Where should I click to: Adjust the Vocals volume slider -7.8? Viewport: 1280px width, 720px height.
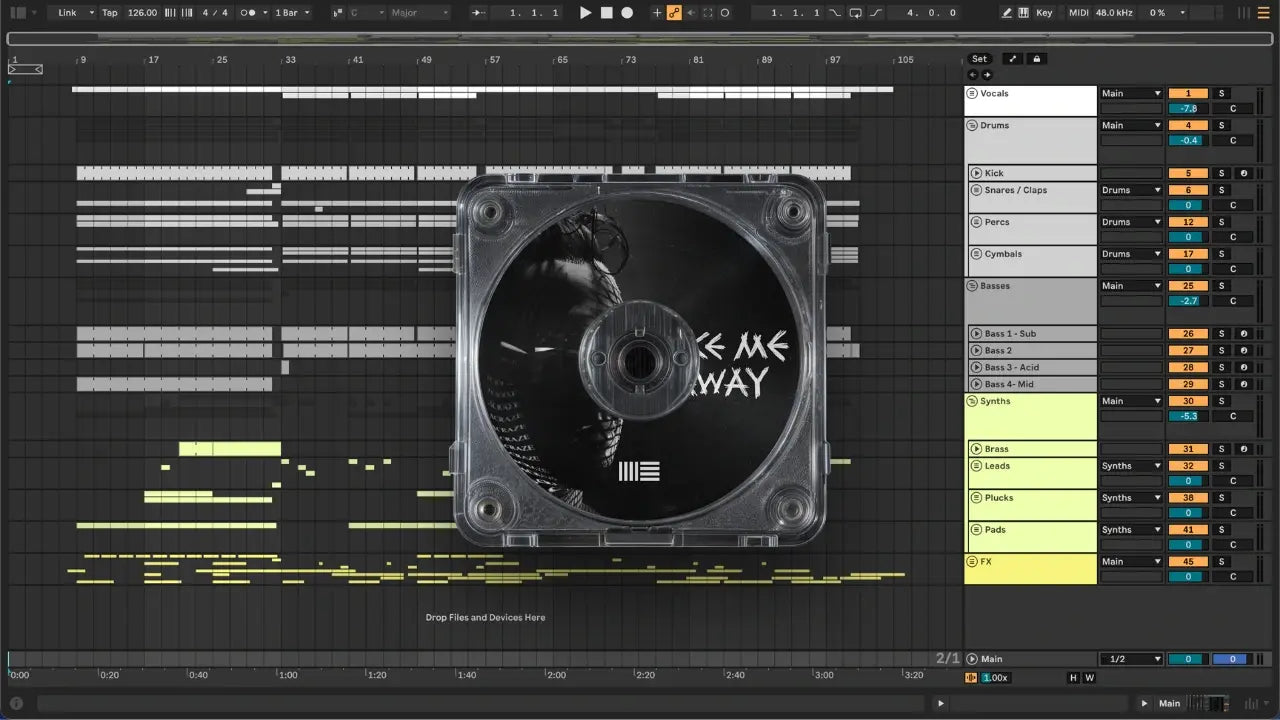point(1188,108)
